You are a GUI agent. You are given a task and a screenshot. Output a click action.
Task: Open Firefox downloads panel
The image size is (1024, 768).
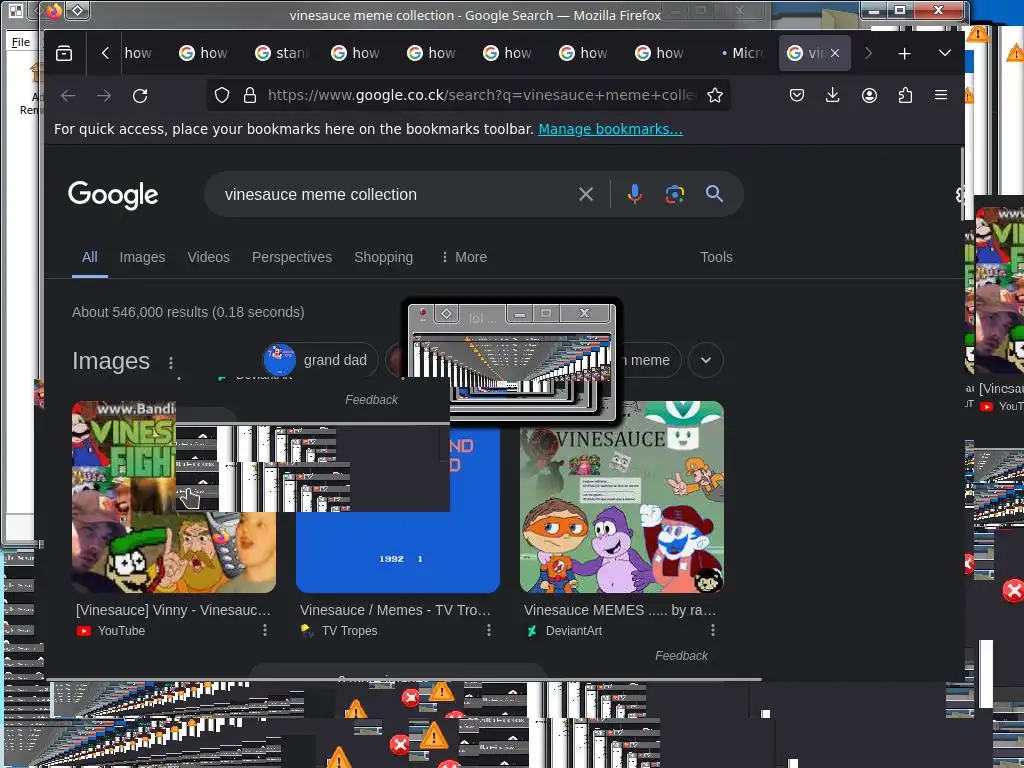[833, 95]
